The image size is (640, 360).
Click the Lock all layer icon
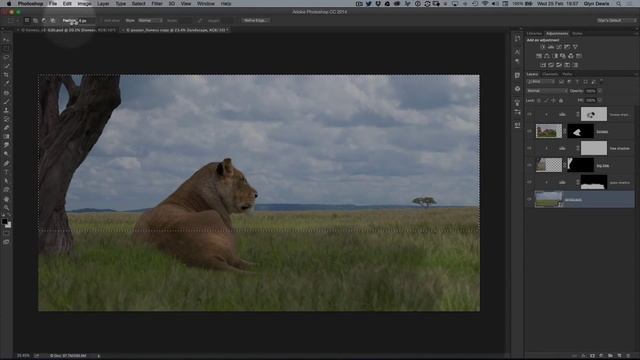click(x=561, y=100)
